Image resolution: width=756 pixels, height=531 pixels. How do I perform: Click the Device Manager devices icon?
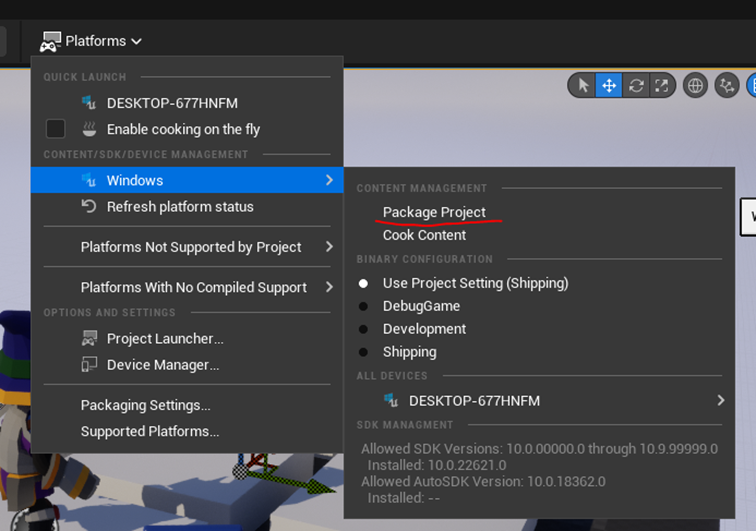click(x=89, y=365)
